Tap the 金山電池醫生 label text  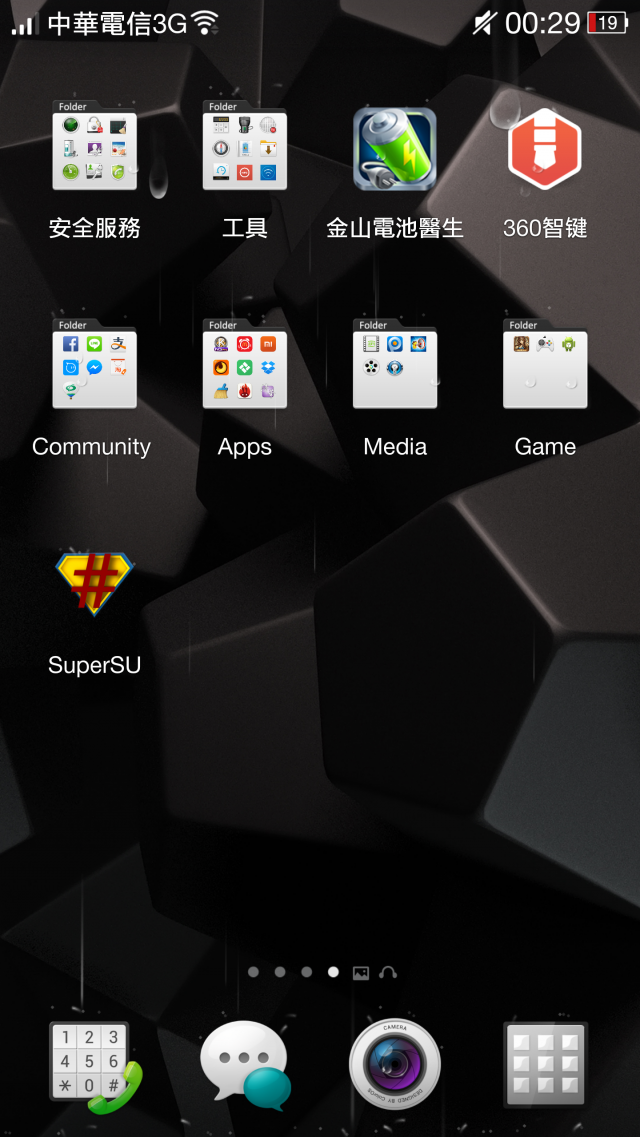click(395, 229)
